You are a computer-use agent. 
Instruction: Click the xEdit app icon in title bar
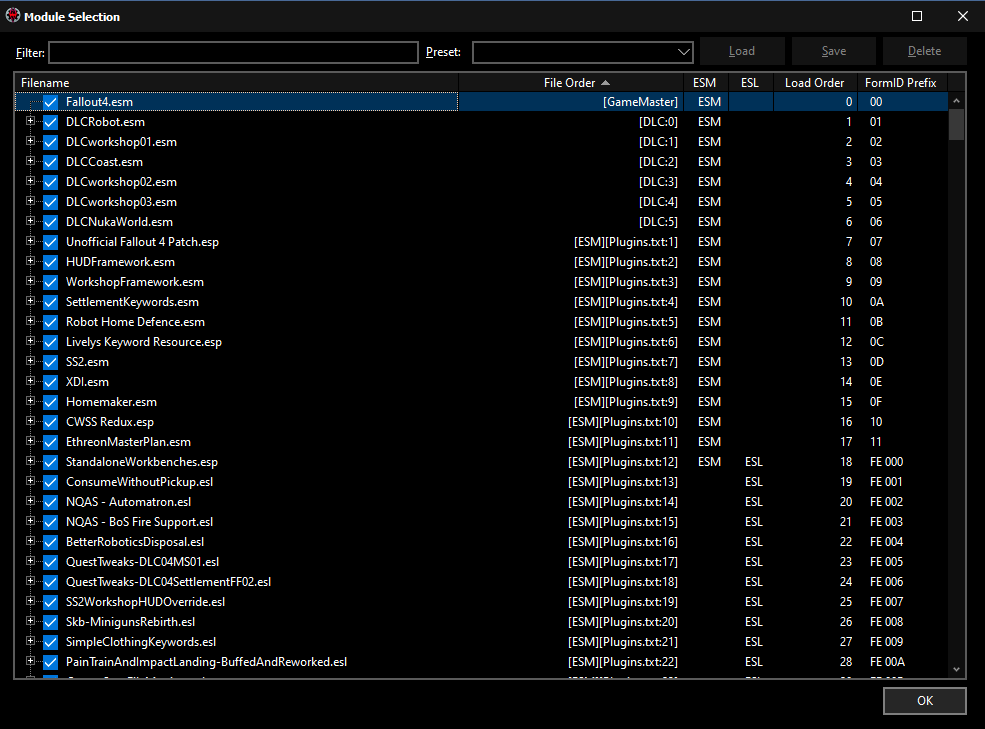[x=13, y=16]
